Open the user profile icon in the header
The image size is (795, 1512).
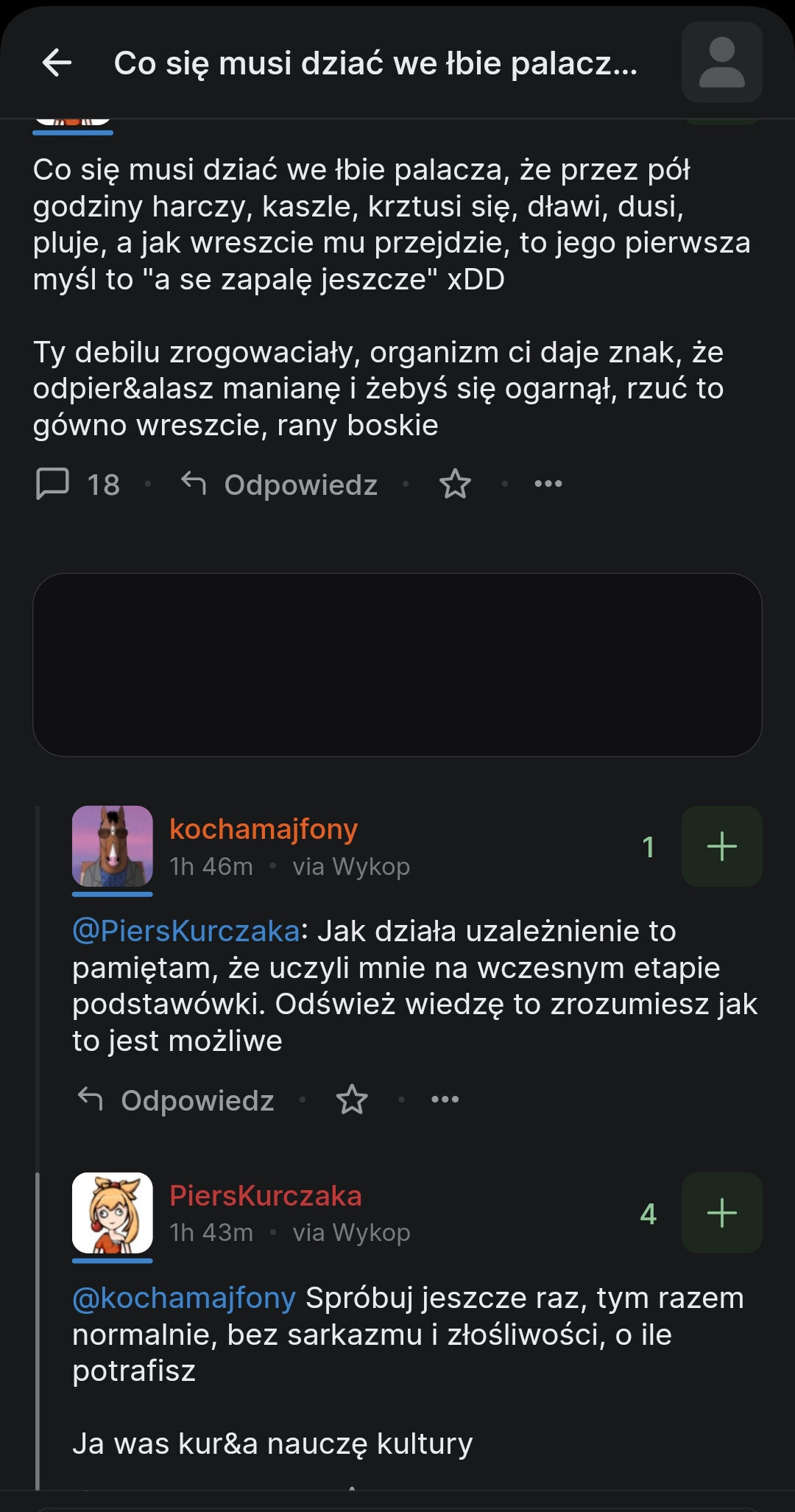tap(721, 63)
